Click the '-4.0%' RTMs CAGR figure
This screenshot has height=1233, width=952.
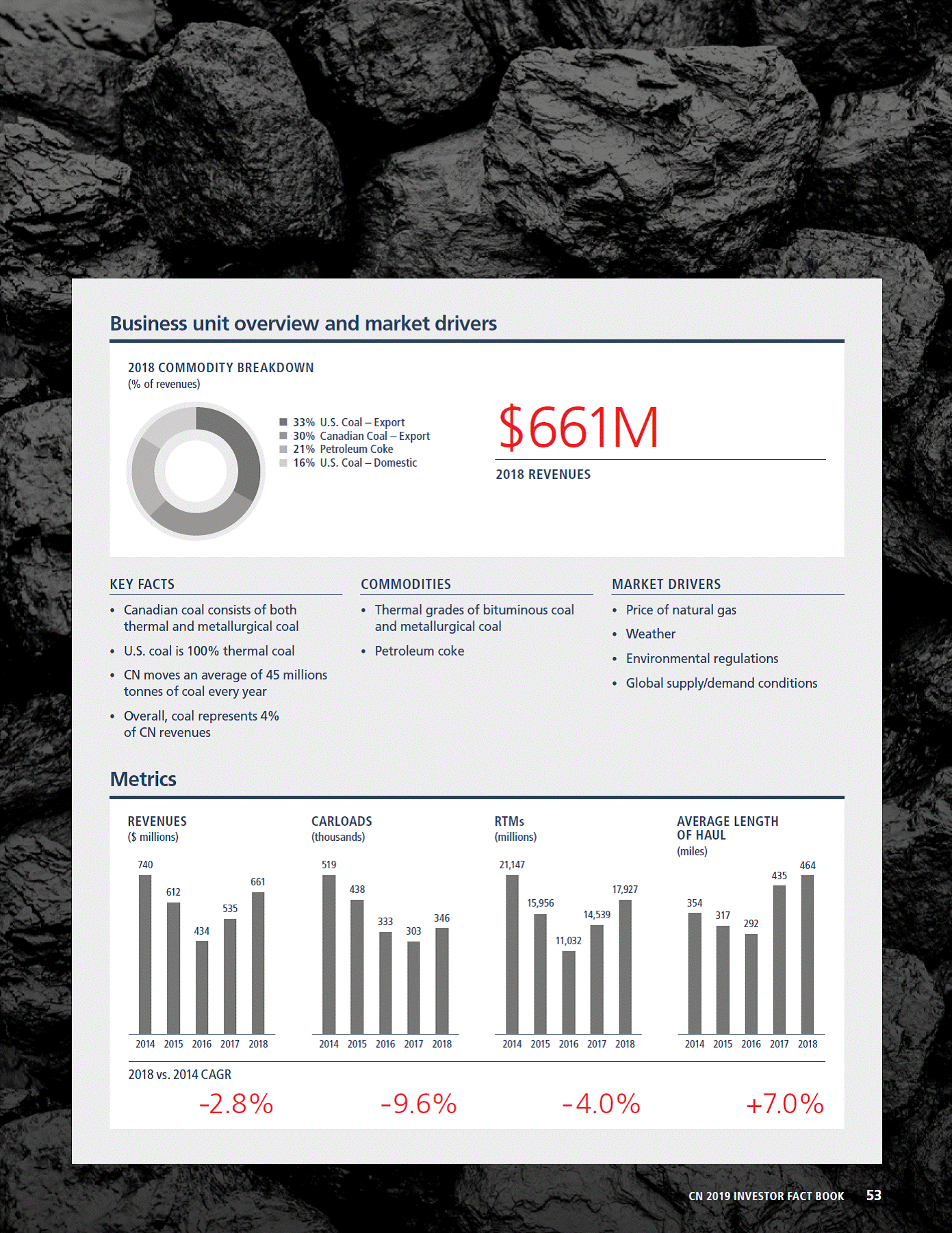click(x=601, y=1104)
